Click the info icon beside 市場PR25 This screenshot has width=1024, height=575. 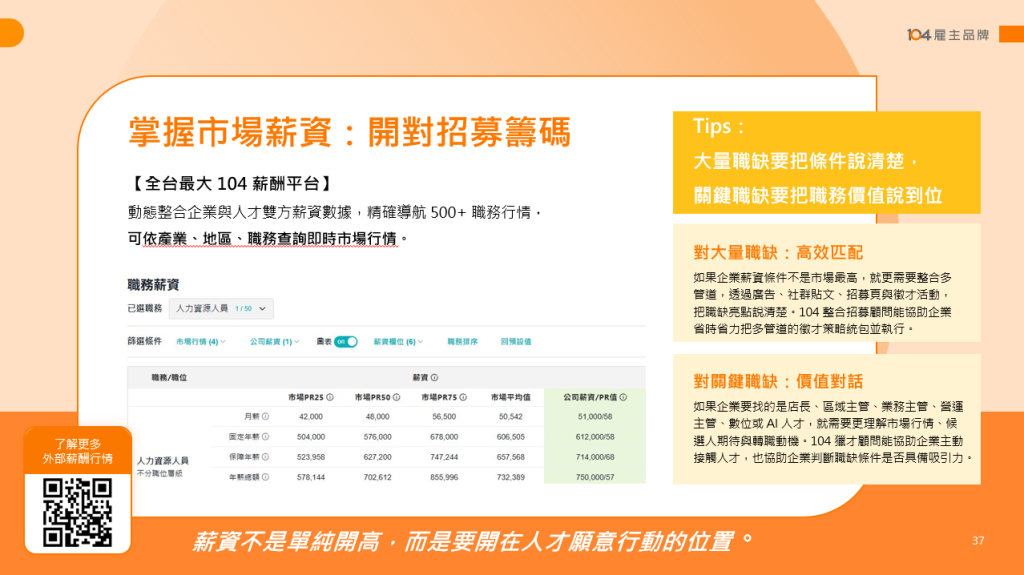[330, 397]
